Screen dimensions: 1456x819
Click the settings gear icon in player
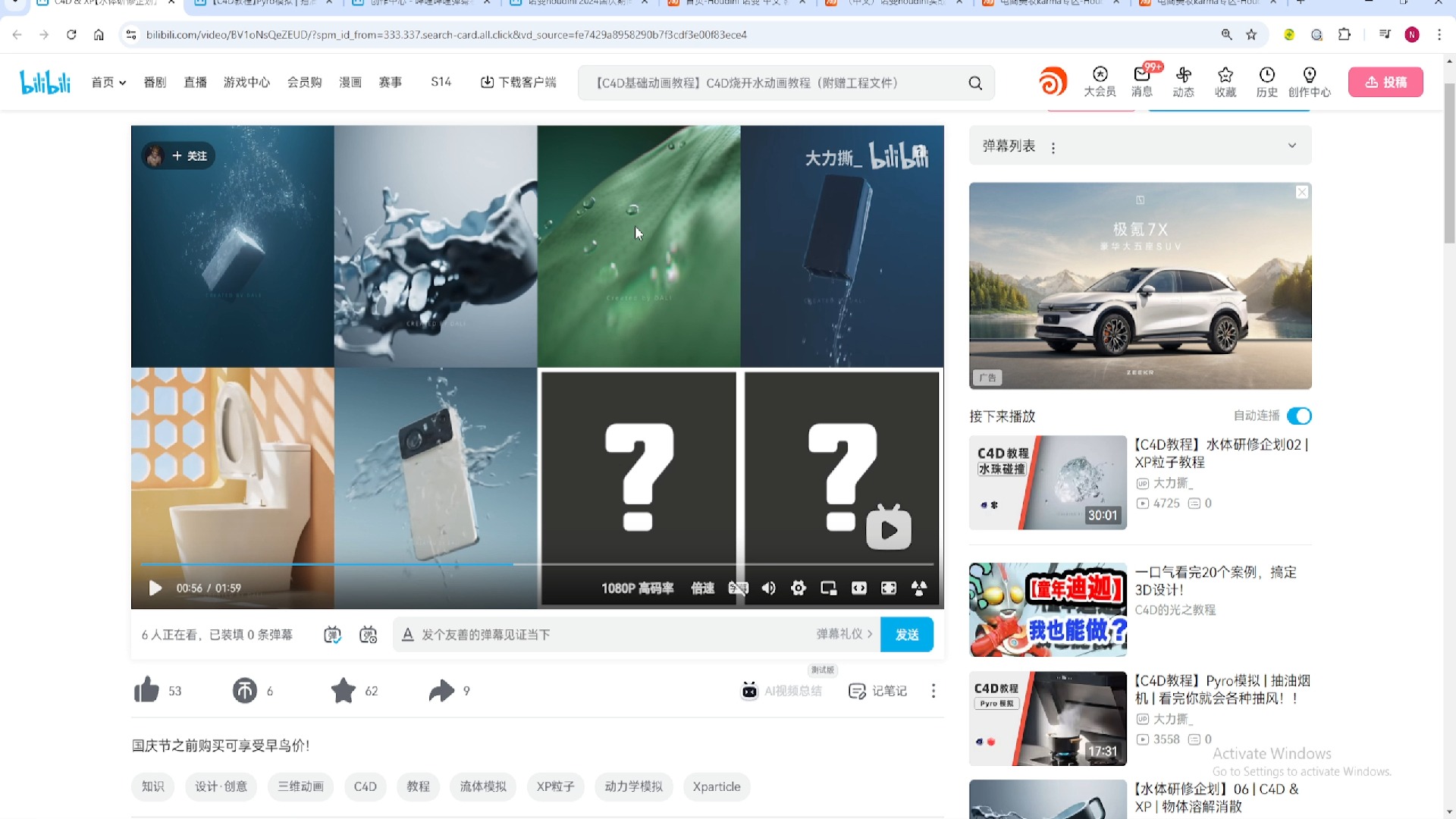[x=798, y=588]
